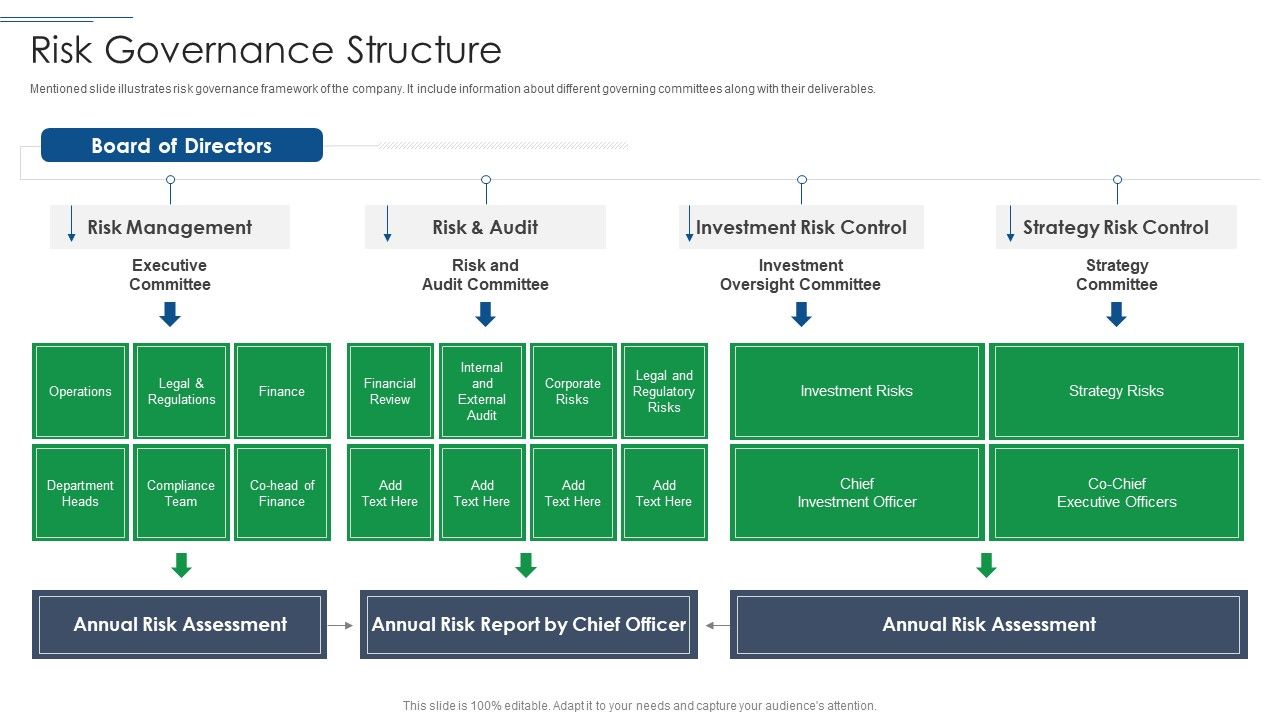The width and height of the screenshot is (1280, 720).
Task: Click the small arrow in Risk Management header
Action: pos(72,224)
